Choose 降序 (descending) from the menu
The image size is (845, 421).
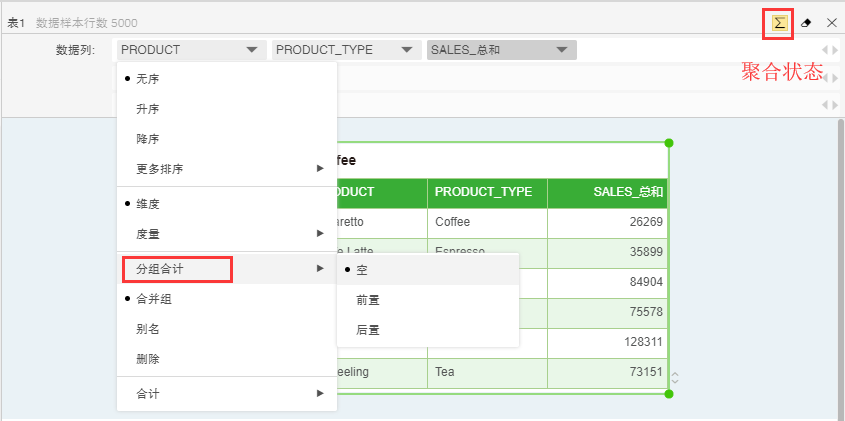147,138
